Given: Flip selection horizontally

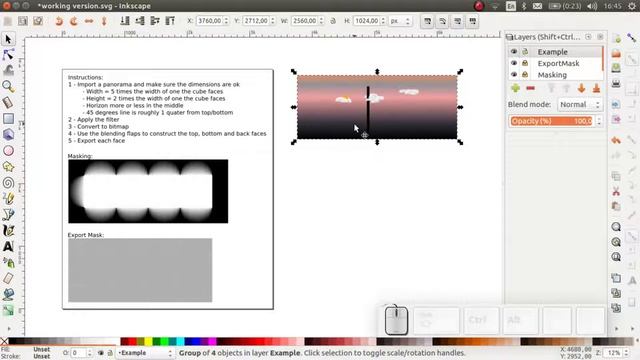Looking at the screenshot, I should (x=89, y=21).
